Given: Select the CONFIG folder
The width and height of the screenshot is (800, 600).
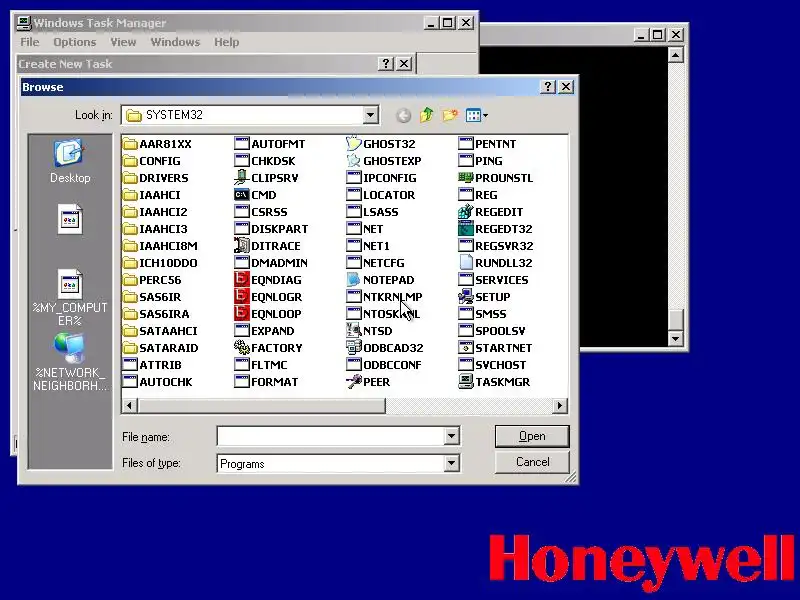Looking at the screenshot, I should point(152,161).
